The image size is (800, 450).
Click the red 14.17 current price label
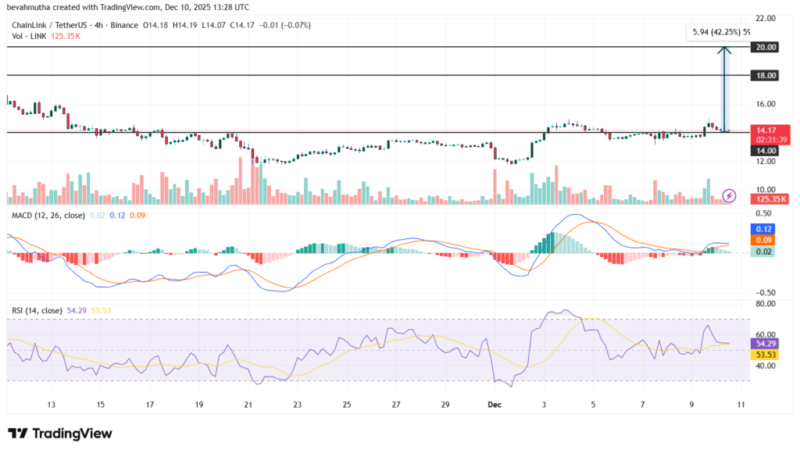click(x=767, y=130)
